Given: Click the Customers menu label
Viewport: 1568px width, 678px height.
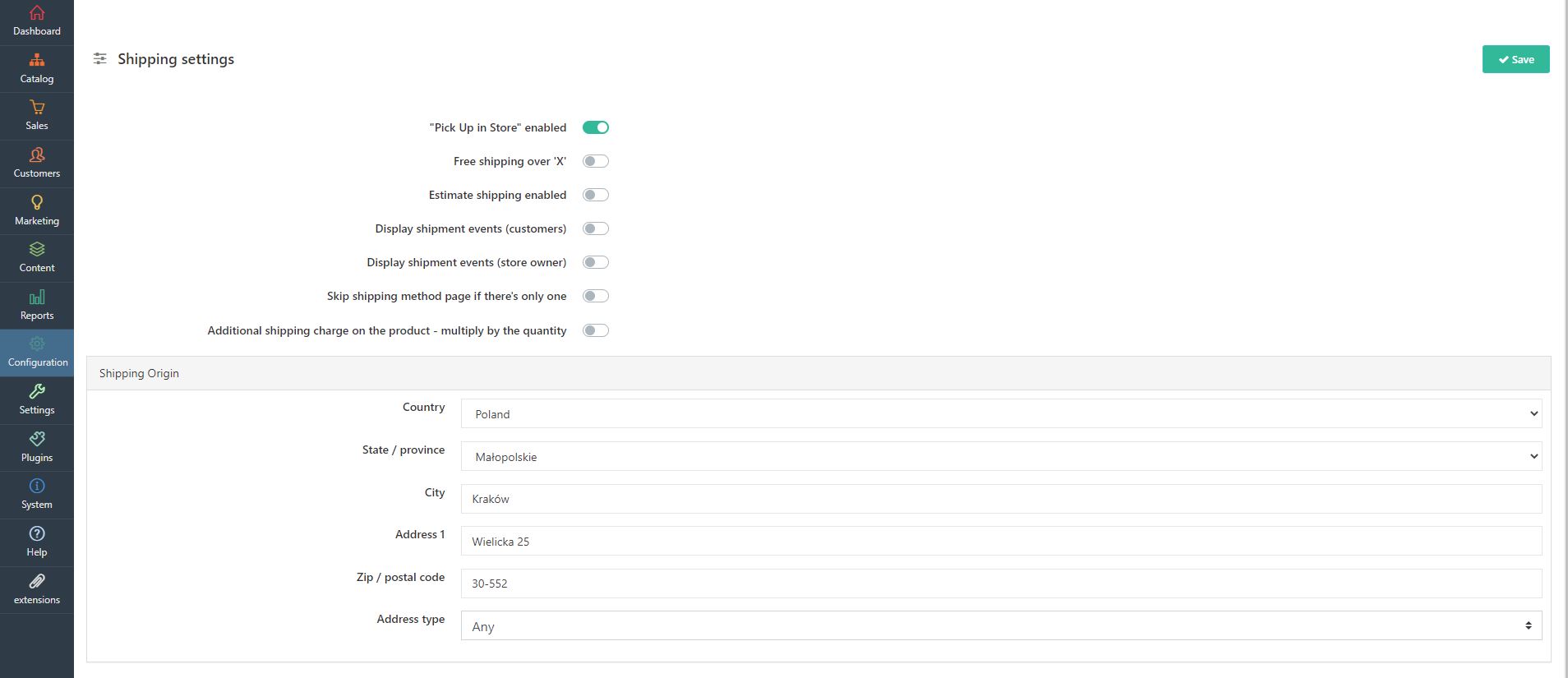Looking at the screenshot, I should coord(37,173).
